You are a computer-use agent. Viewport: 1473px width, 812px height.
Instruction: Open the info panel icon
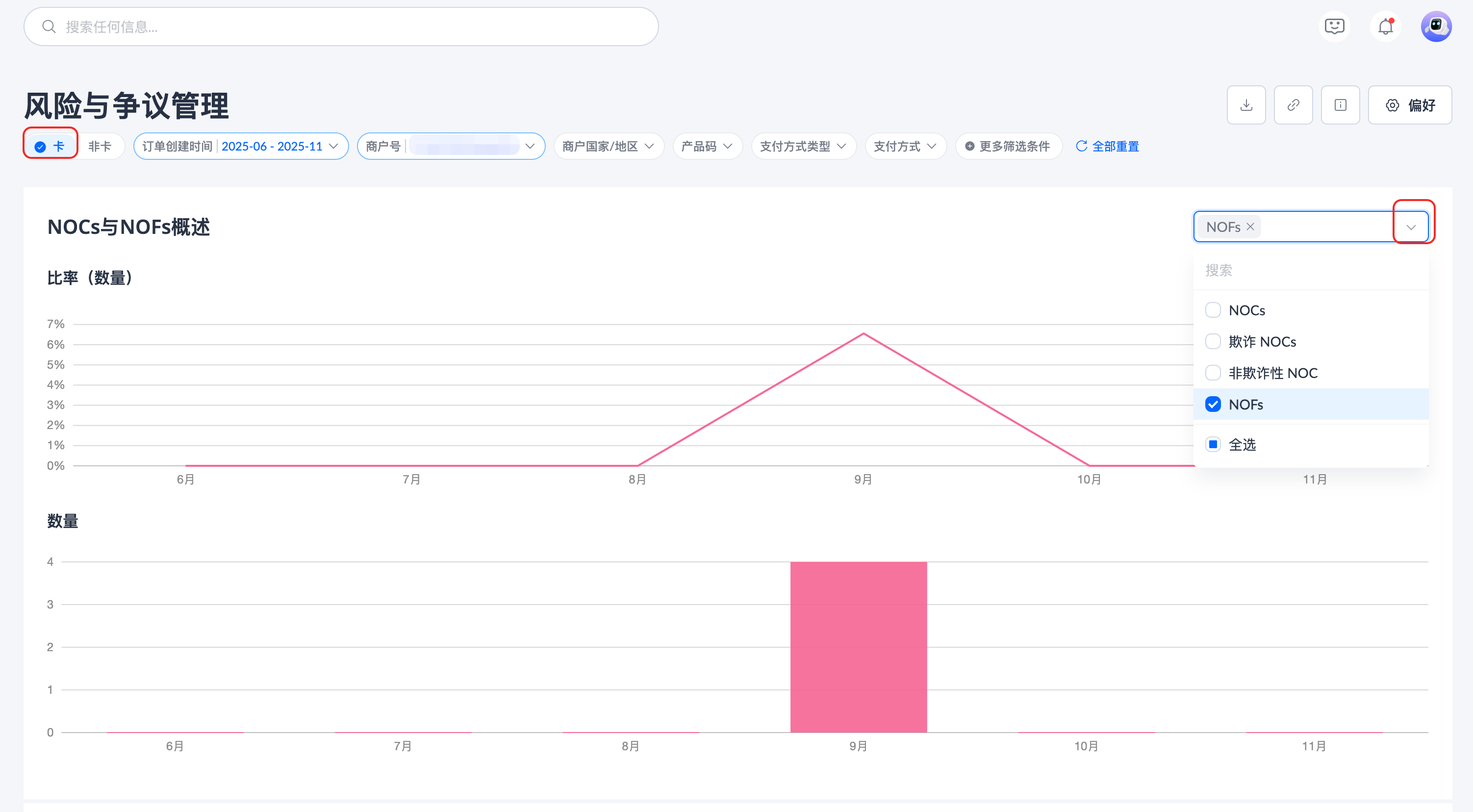pos(1340,105)
